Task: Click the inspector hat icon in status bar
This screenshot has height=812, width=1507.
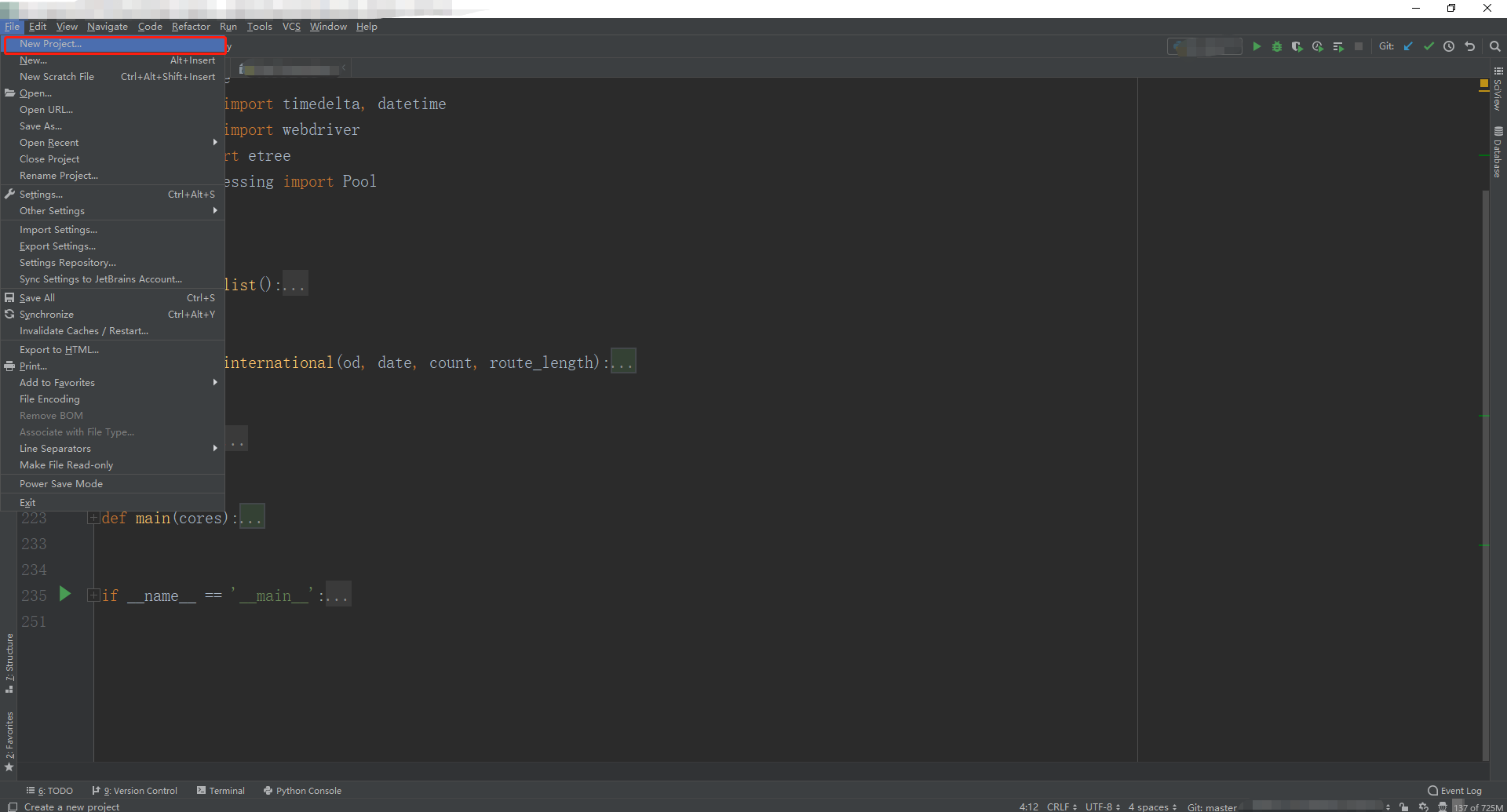Action: pyautogui.click(x=1443, y=807)
